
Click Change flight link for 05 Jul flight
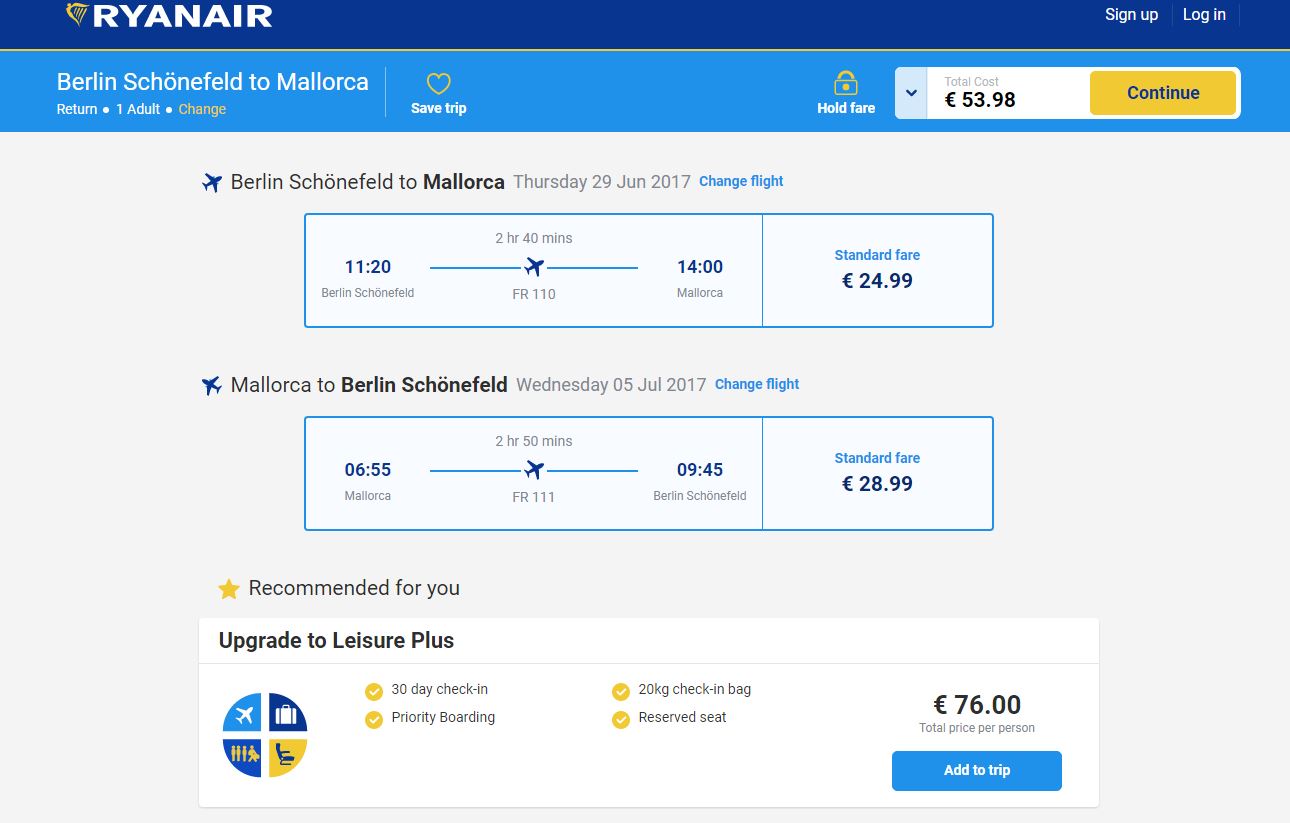[757, 384]
